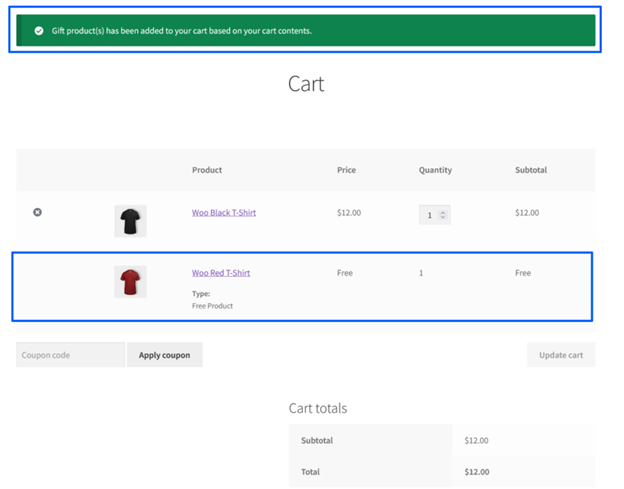Click the Quantity column header
The image size is (624, 489).
pyautogui.click(x=435, y=170)
